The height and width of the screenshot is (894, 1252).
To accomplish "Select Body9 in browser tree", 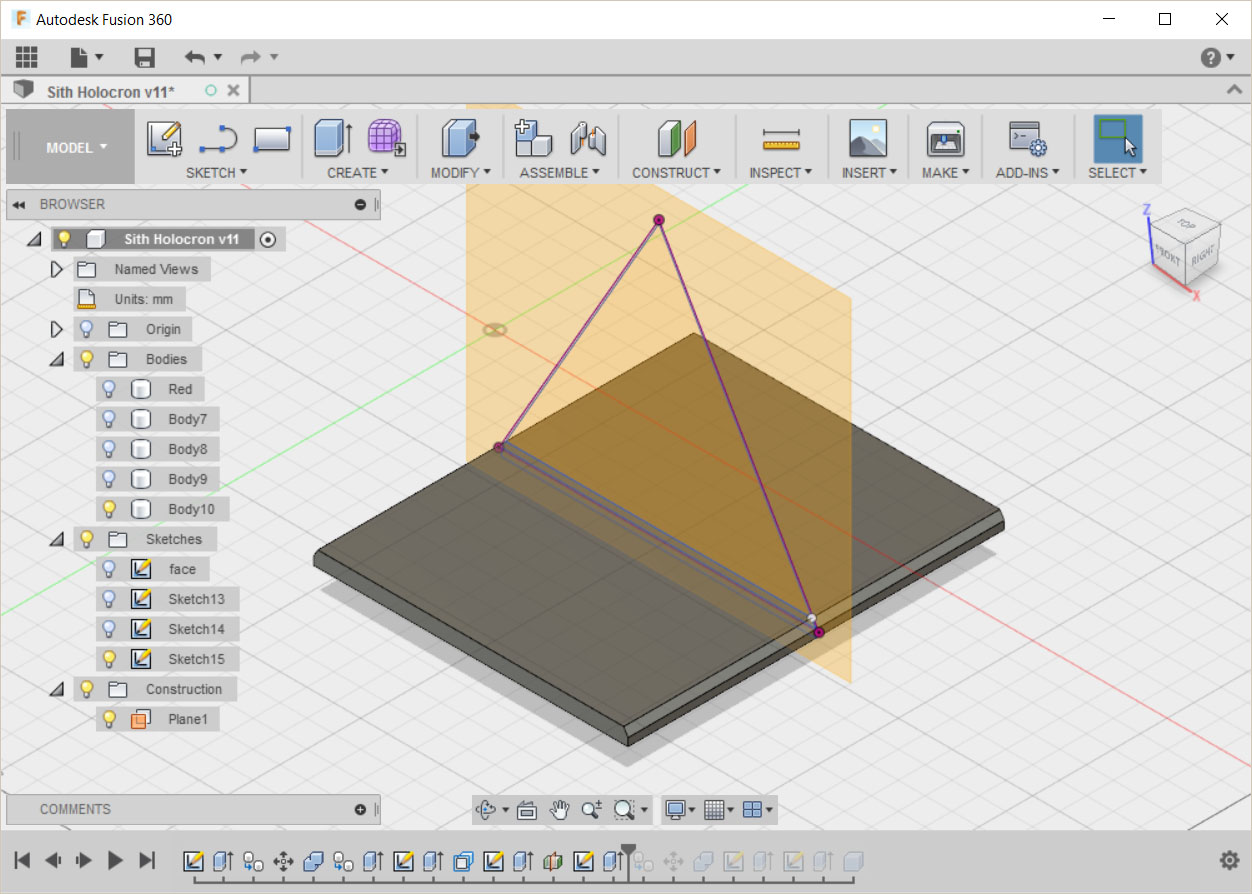I will (187, 479).
